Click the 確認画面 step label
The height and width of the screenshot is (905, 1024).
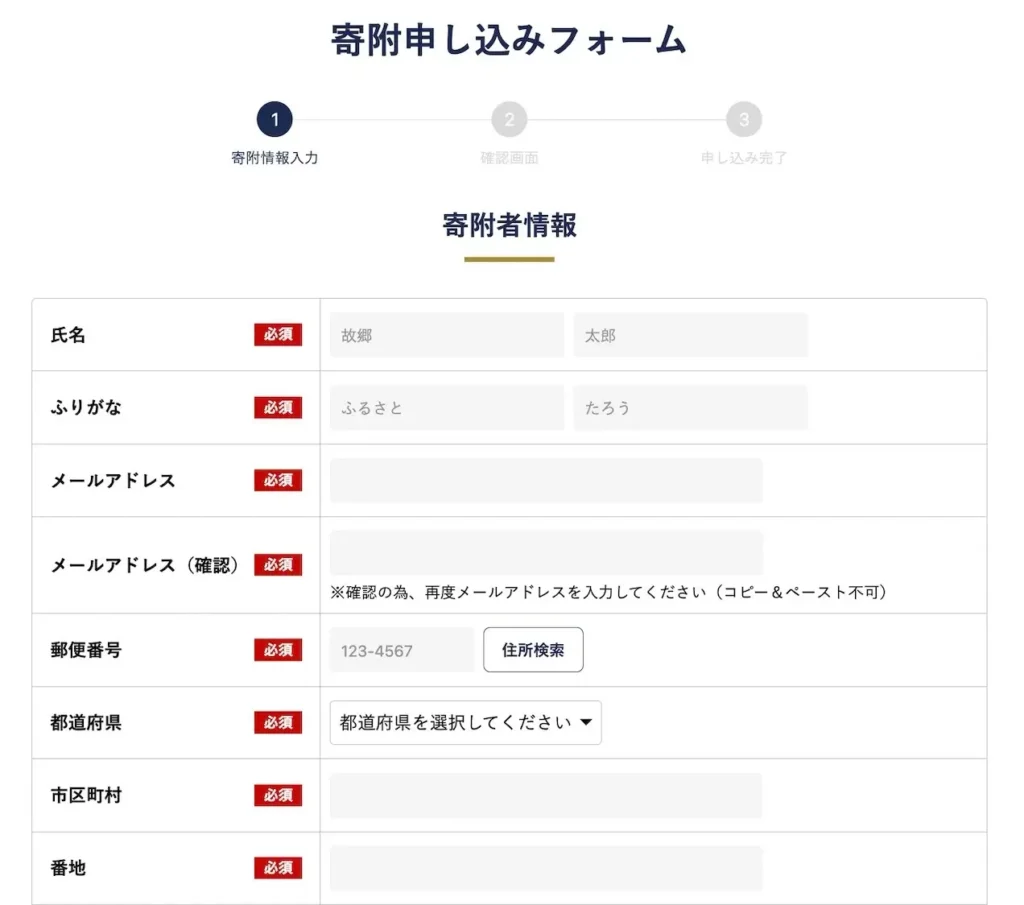[x=509, y=158]
